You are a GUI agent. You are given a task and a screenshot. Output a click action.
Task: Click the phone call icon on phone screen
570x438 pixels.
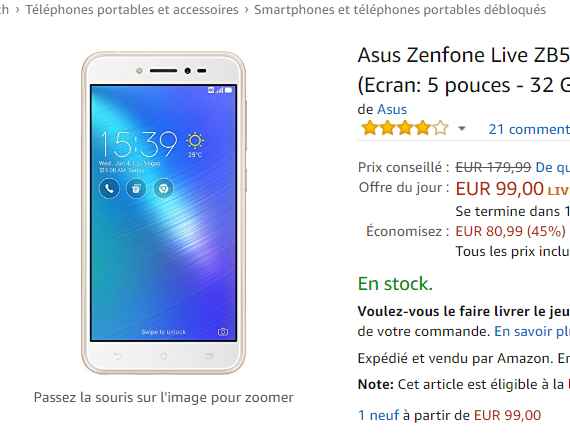[109, 188]
